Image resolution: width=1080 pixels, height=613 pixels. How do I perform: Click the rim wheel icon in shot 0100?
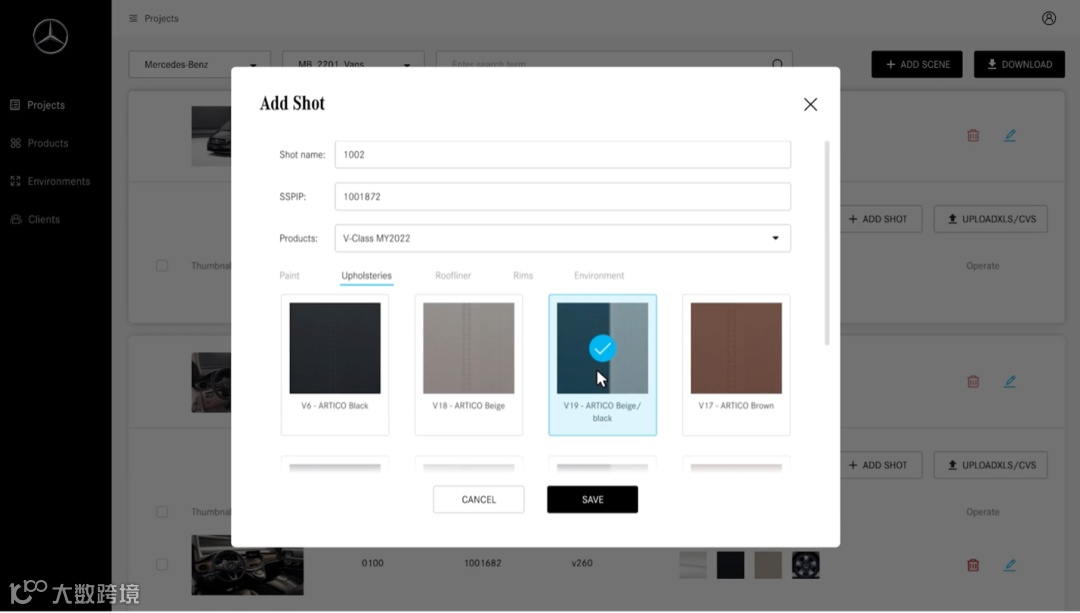click(x=805, y=565)
